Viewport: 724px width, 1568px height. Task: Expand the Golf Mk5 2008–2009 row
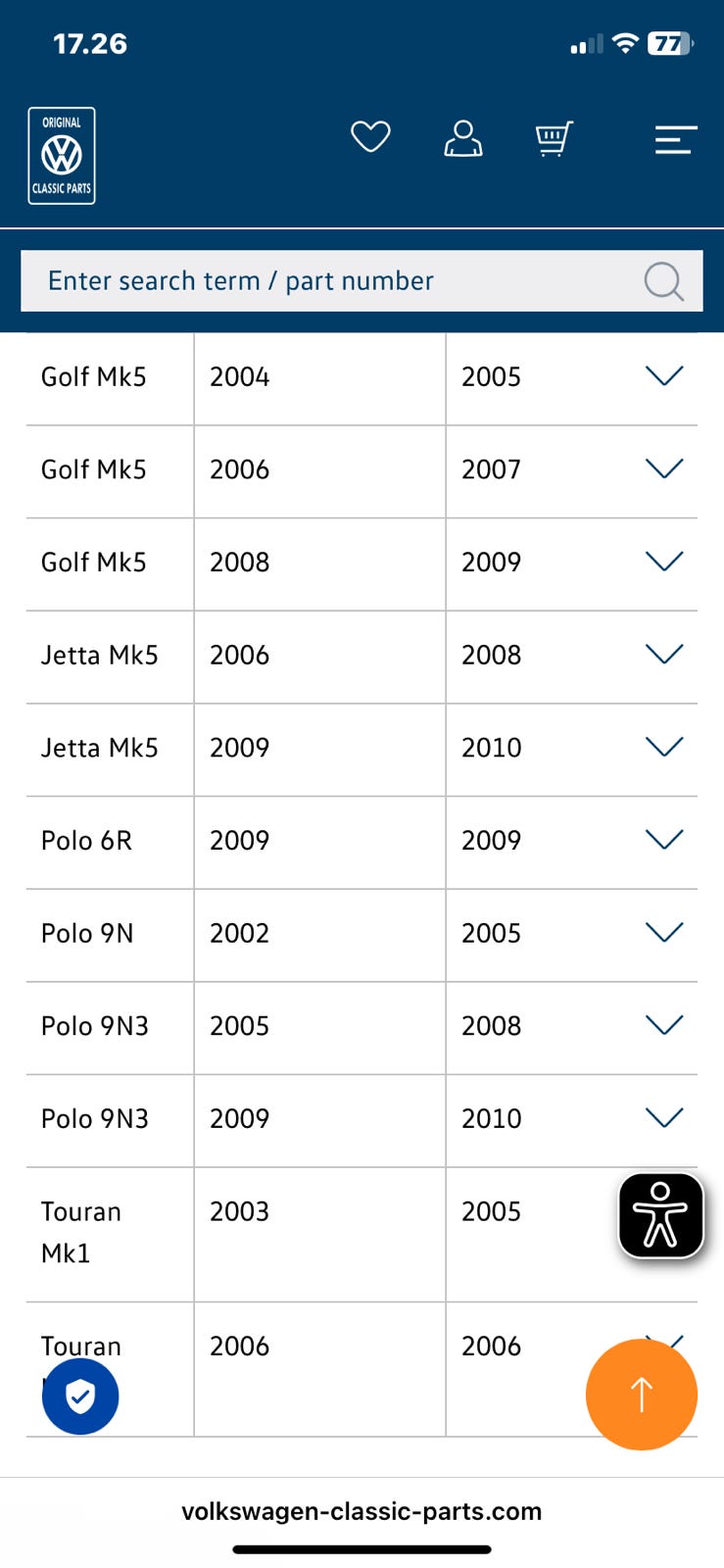click(664, 562)
